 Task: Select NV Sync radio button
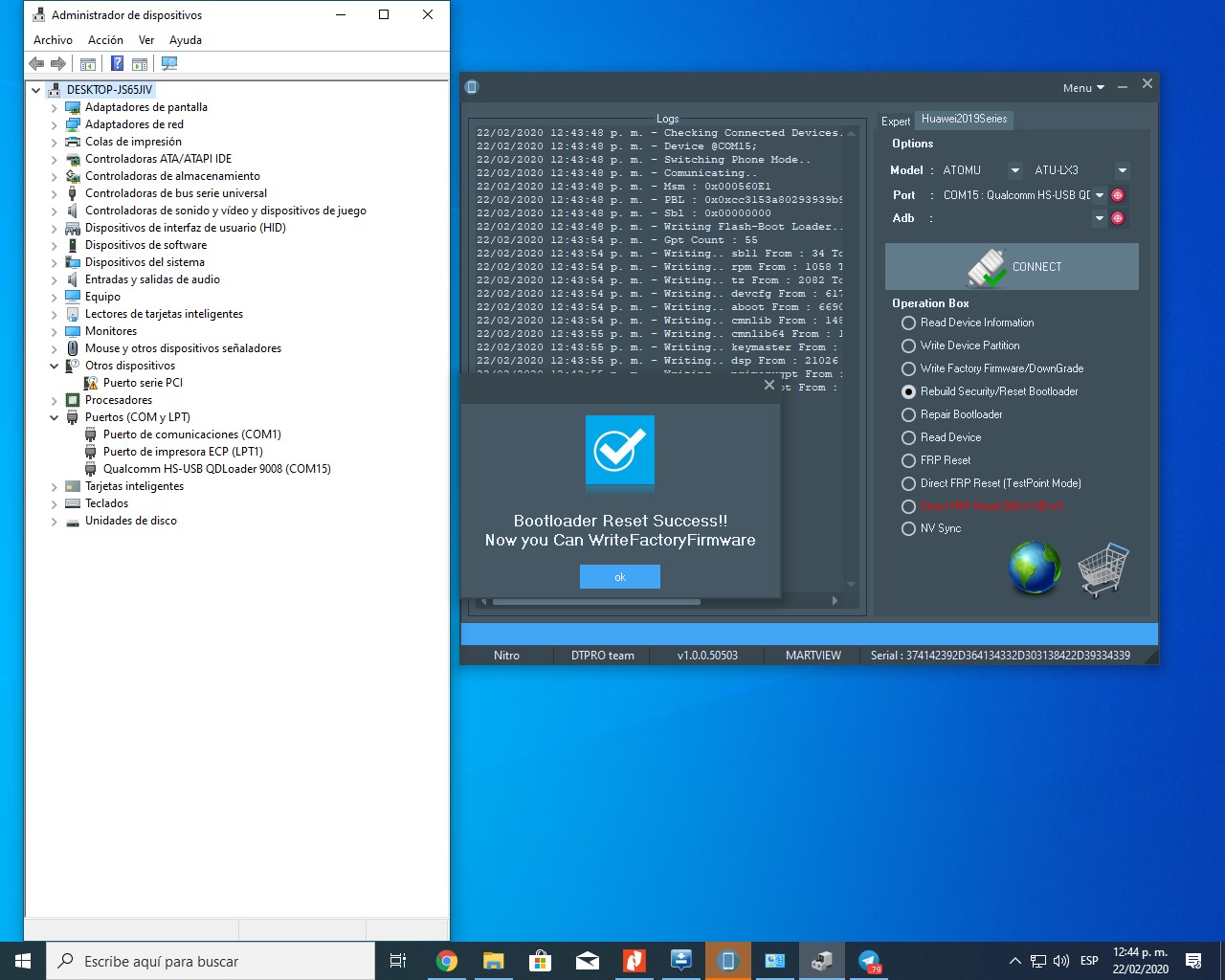pos(908,528)
